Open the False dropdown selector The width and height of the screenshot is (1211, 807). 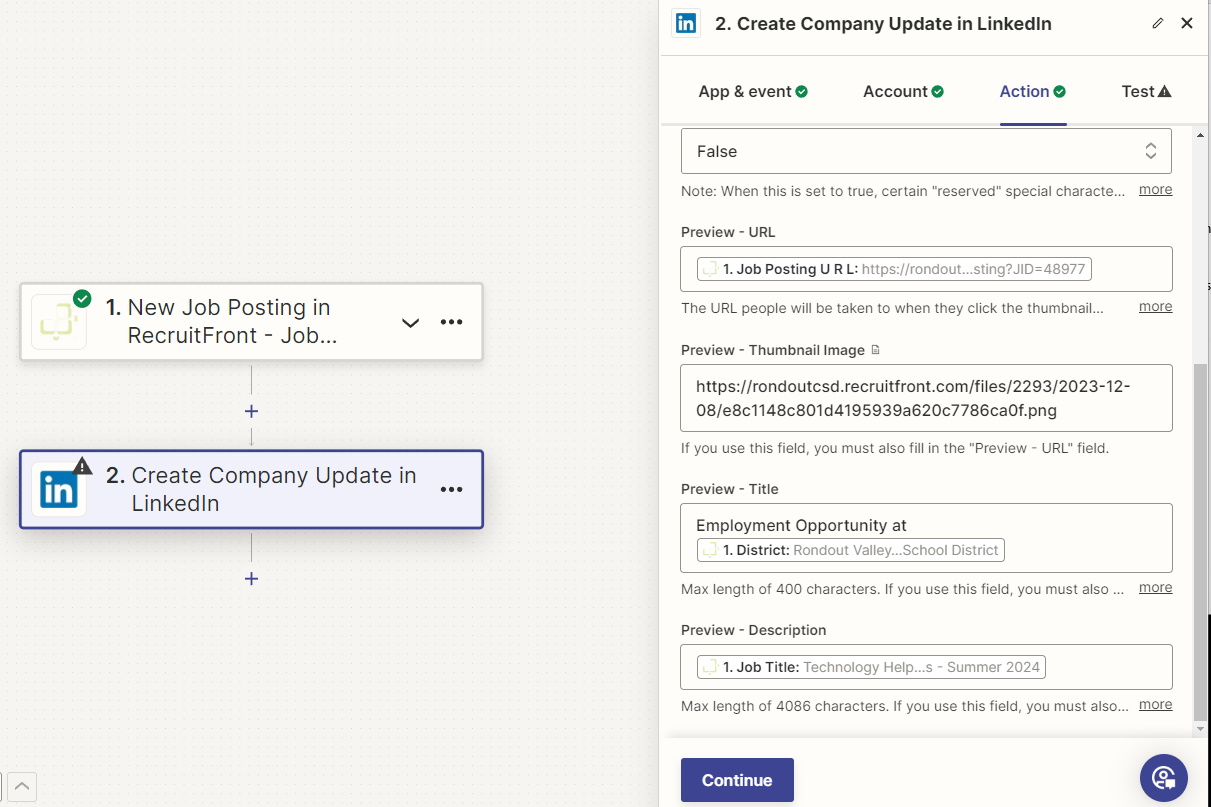pyautogui.click(x=926, y=151)
